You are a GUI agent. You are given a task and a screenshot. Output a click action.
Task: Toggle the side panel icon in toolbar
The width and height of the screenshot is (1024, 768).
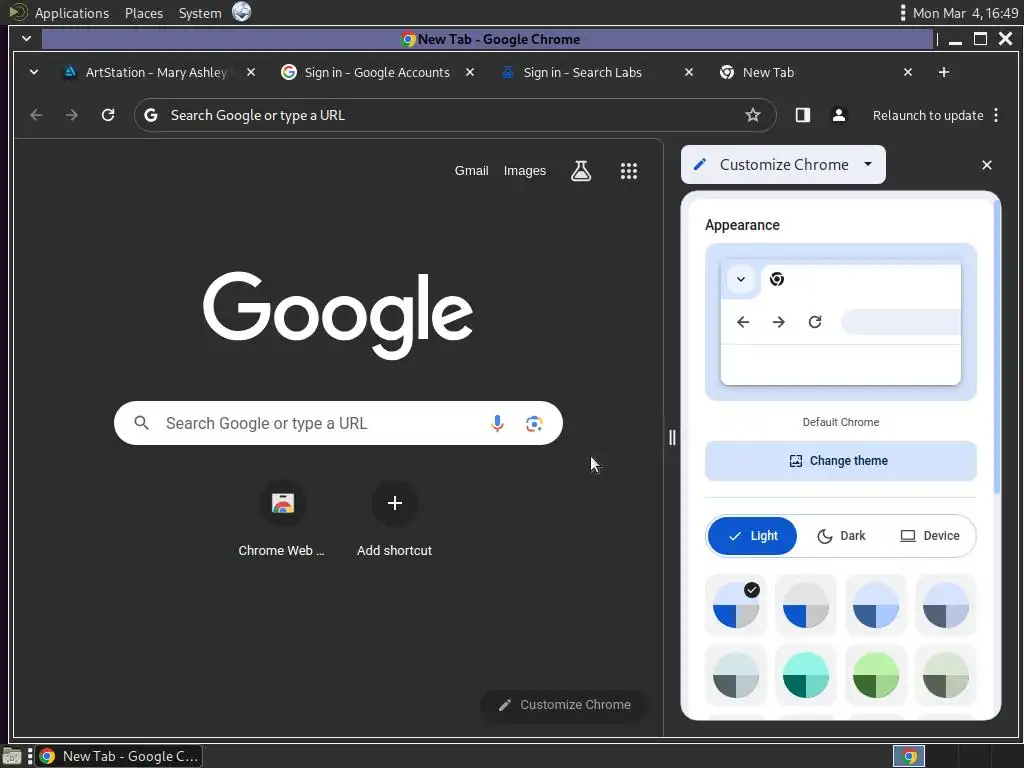click(803, 116)
